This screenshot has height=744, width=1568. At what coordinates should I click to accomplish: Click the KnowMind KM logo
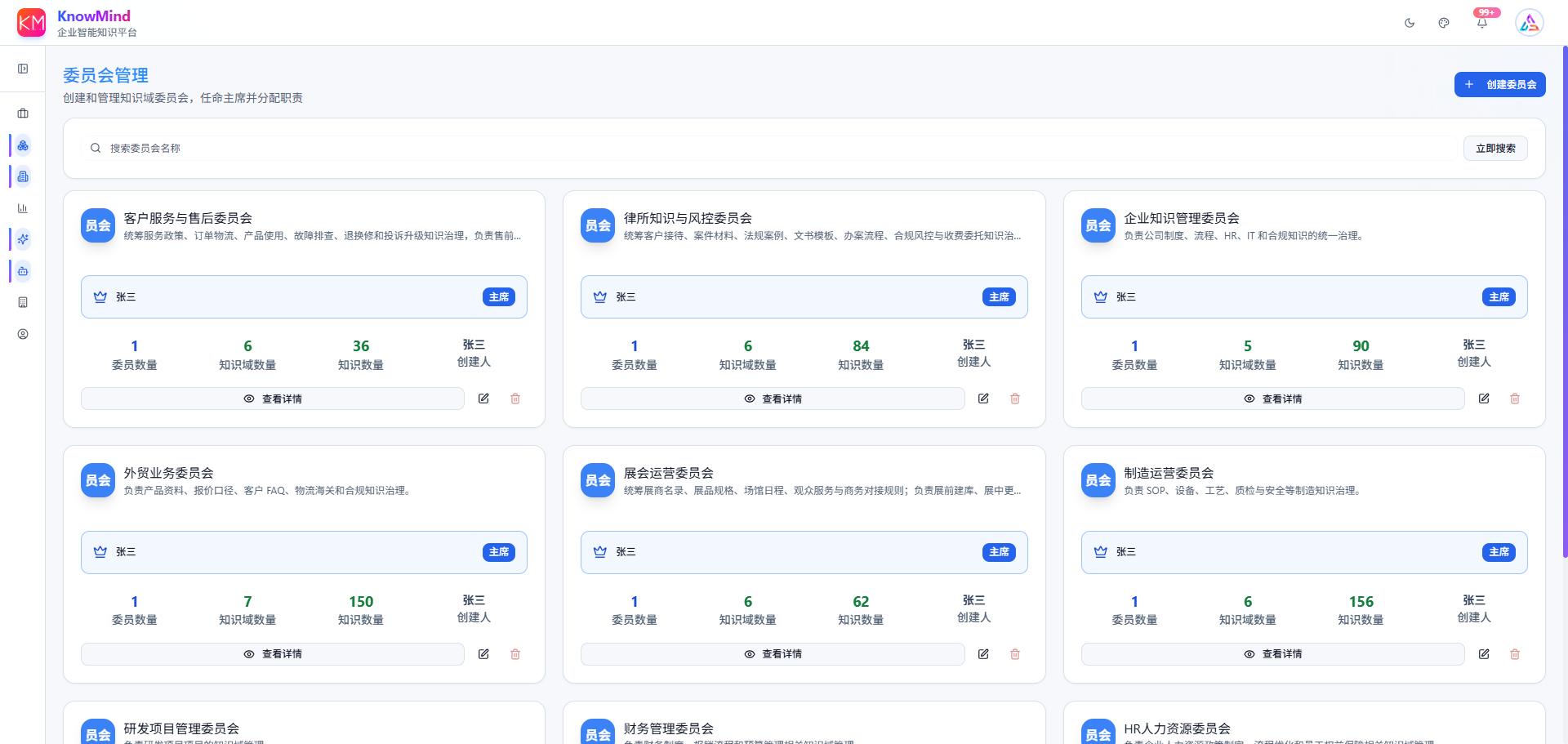[31, 23]
